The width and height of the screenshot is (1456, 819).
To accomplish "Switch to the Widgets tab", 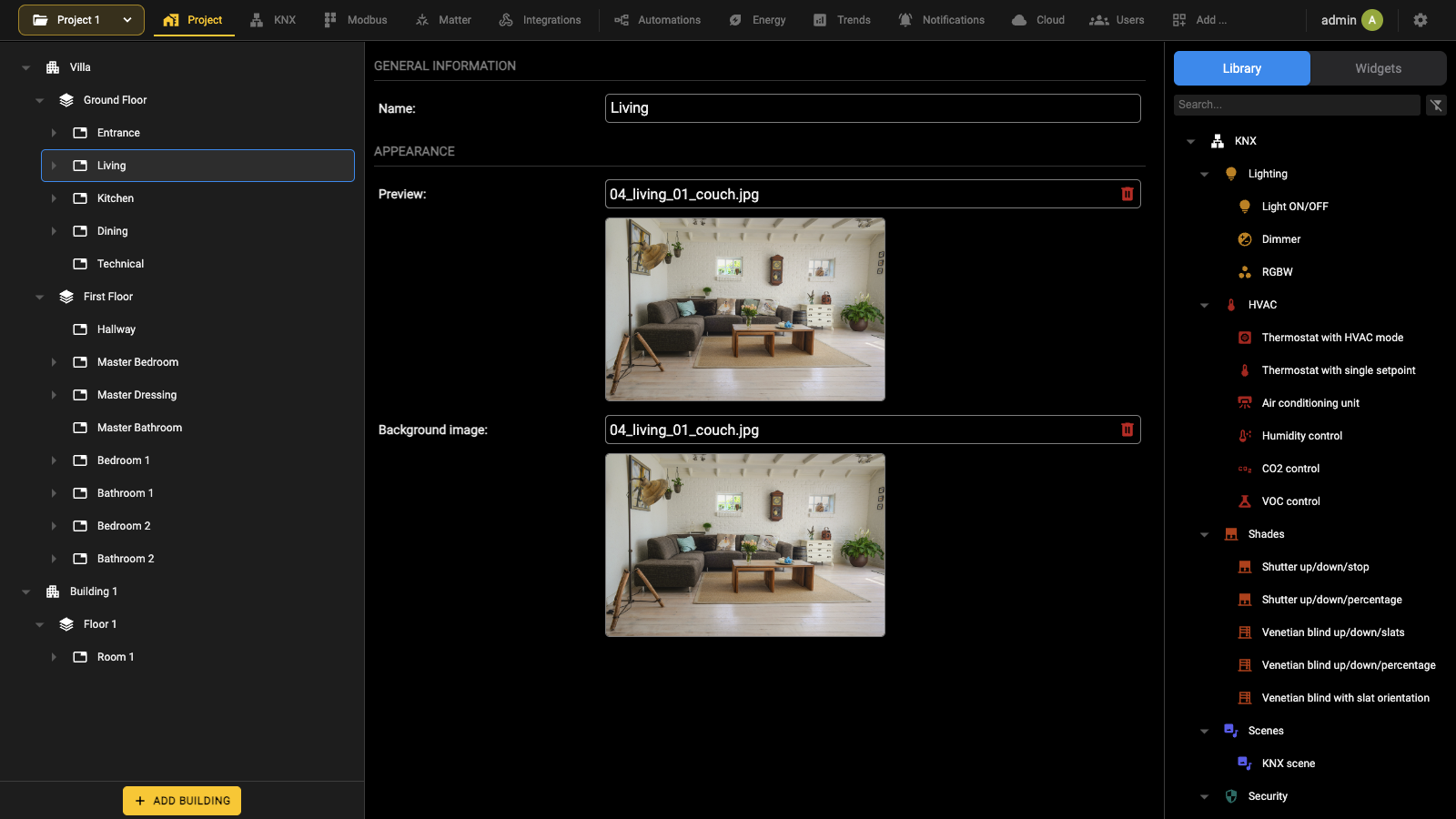I will point(1378,68).
